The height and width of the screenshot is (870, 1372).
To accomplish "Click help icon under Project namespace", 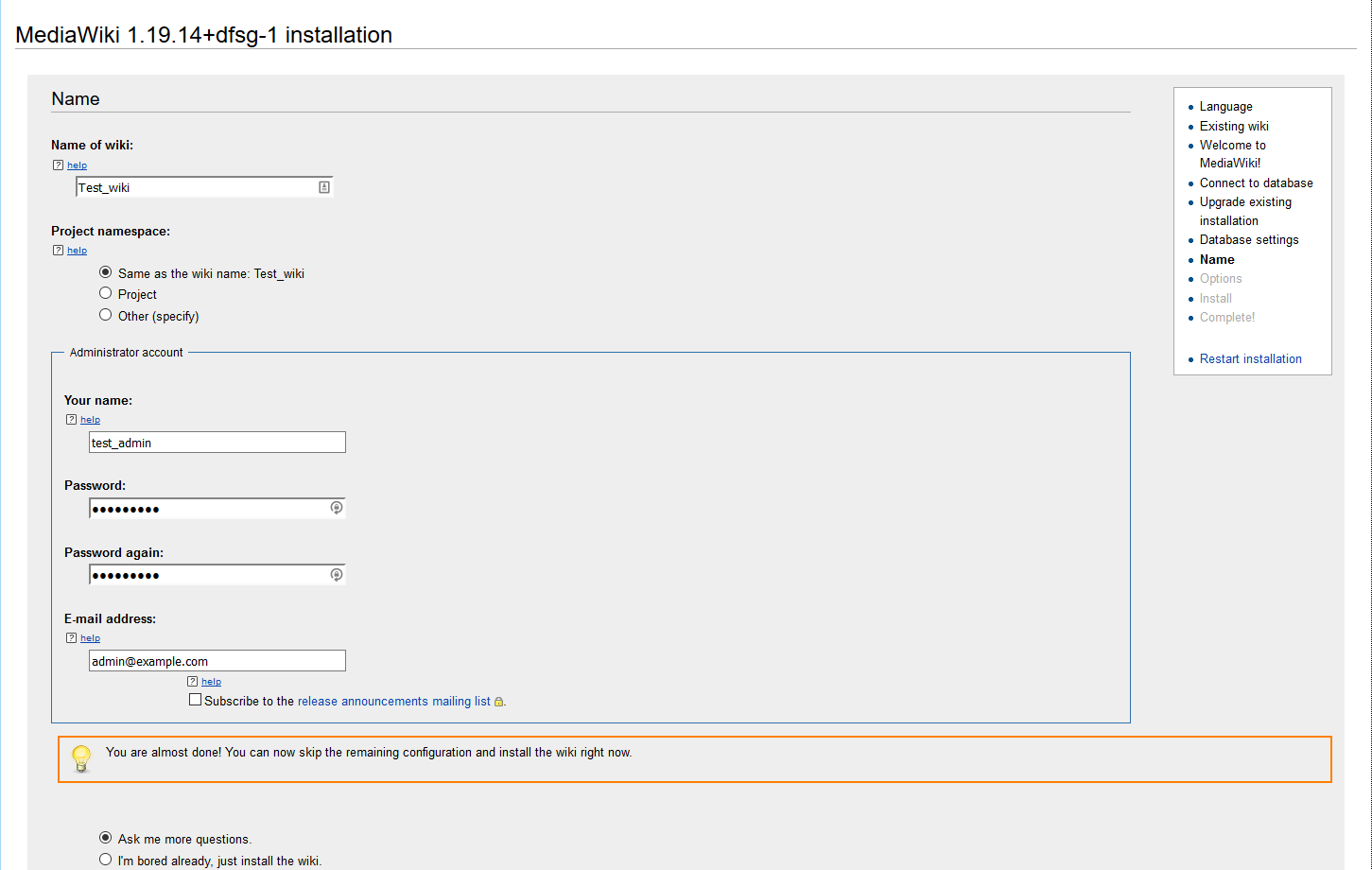I will [x=59, y=251].
